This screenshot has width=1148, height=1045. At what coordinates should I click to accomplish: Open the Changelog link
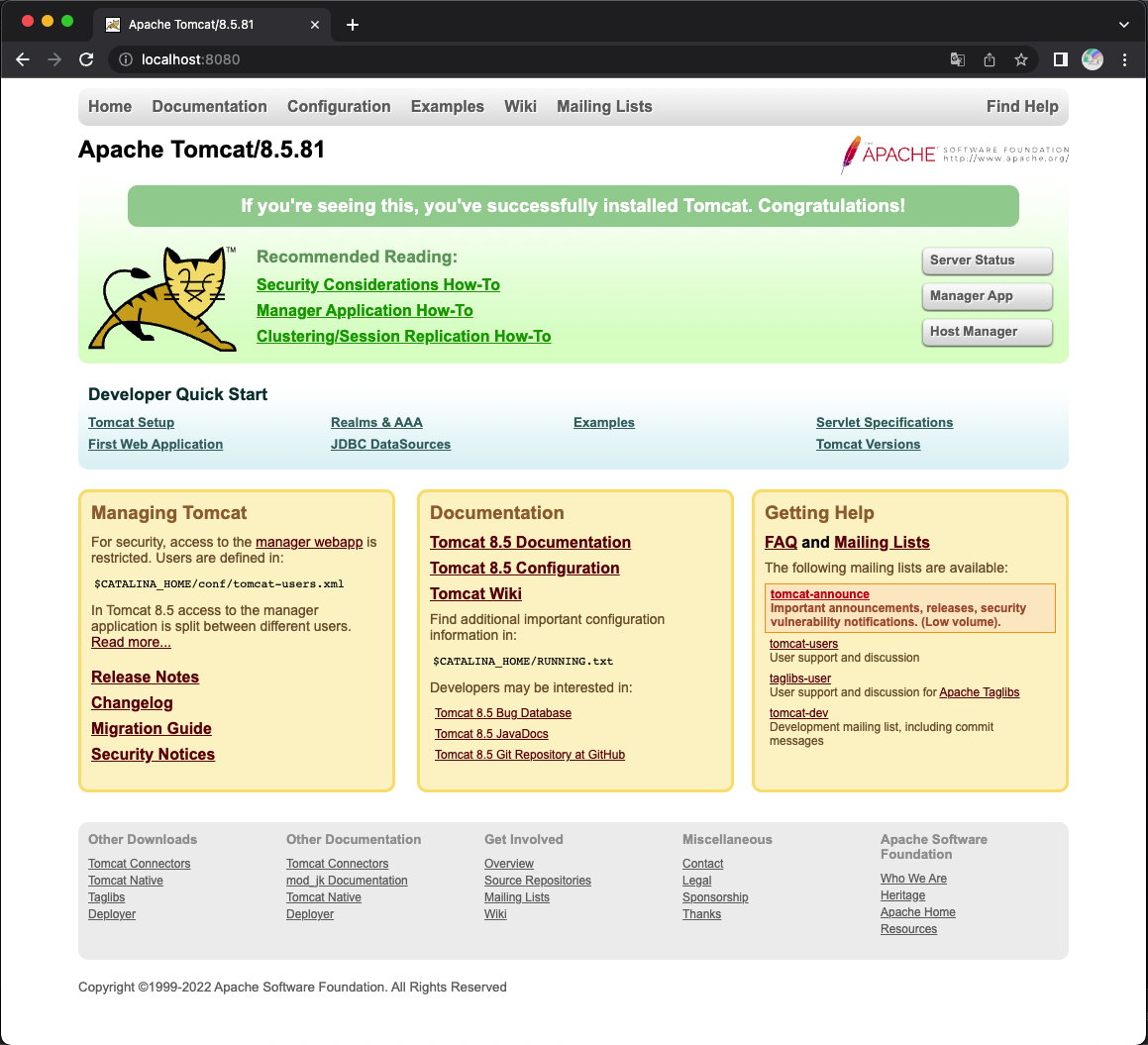[x=132, y=703]
